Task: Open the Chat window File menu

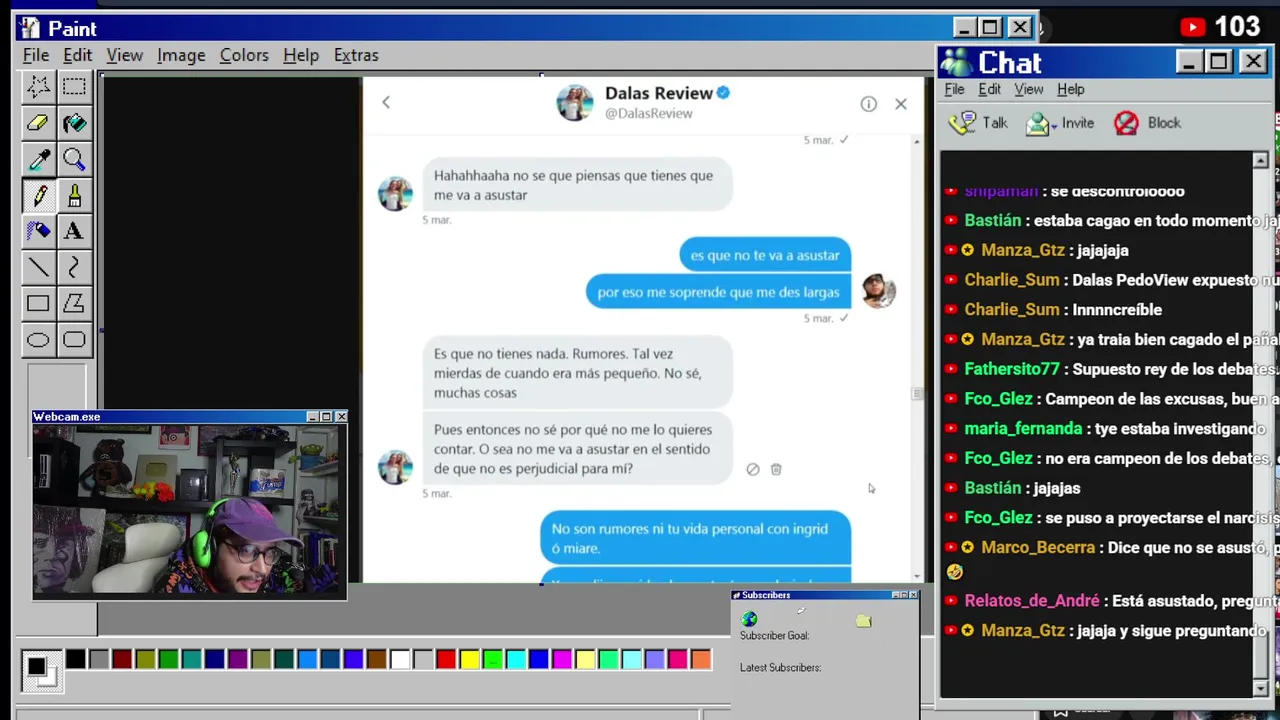Action: (x=954, y=89)
